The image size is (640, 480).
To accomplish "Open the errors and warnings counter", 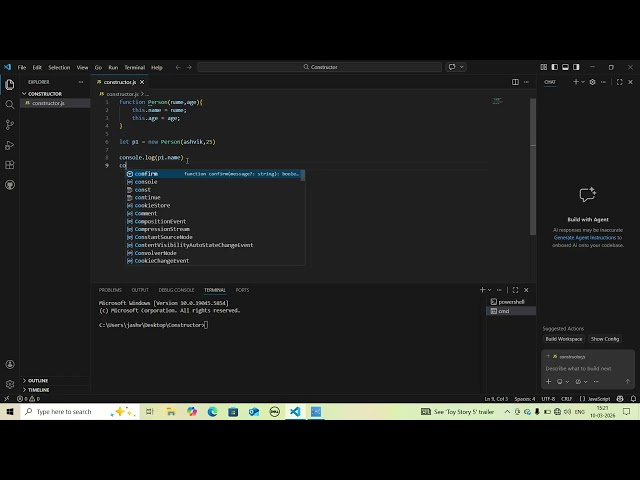I will coord(29,399).
